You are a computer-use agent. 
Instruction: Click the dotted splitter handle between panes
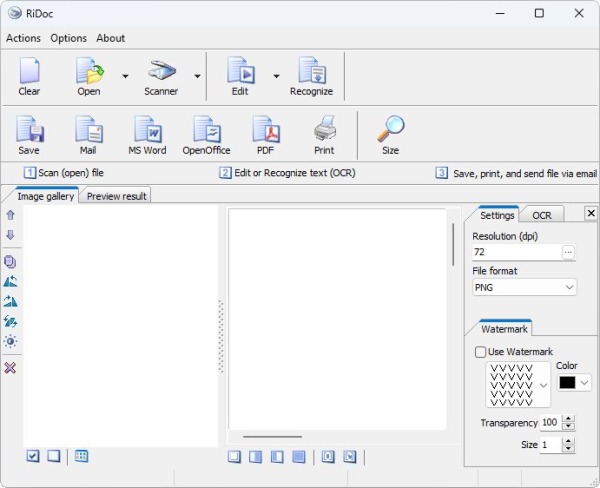pyautogui.click(x=221, y=336)
